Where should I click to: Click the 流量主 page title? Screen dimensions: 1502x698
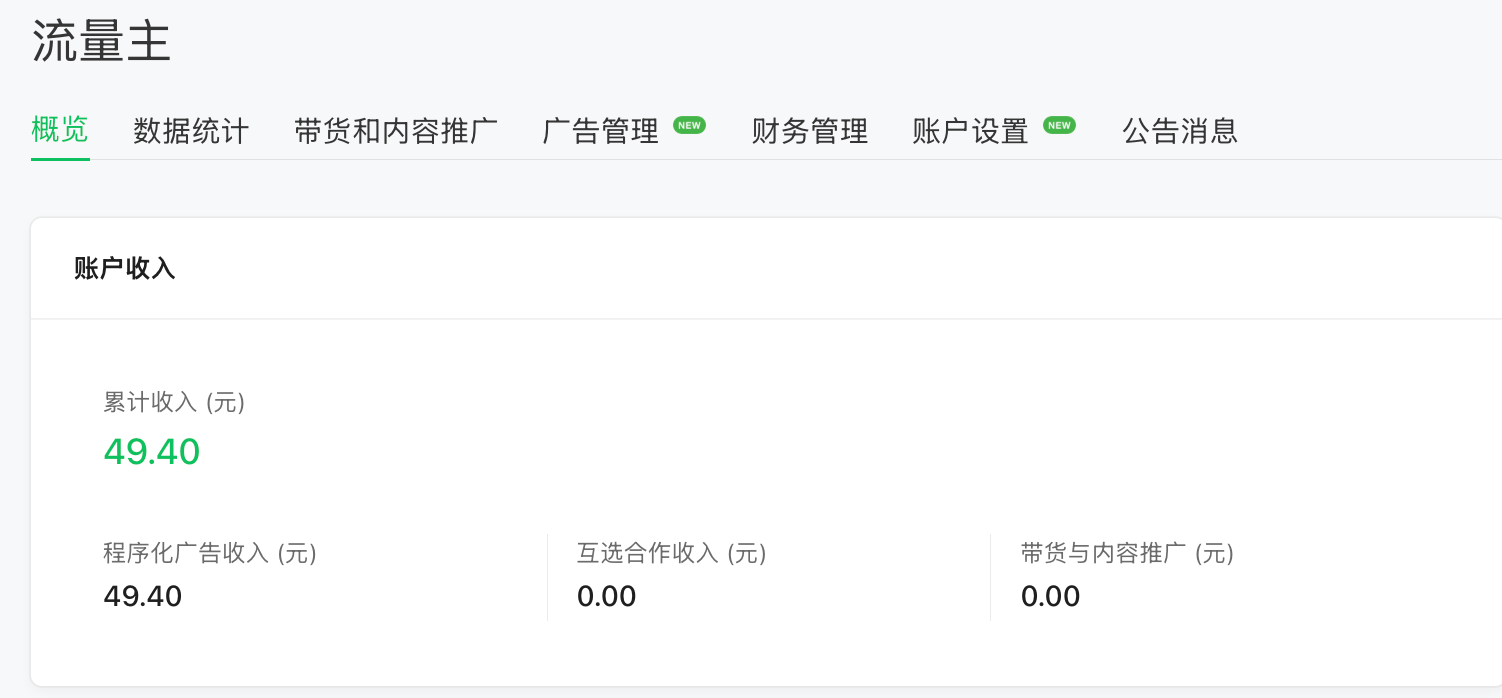[102, 42]
